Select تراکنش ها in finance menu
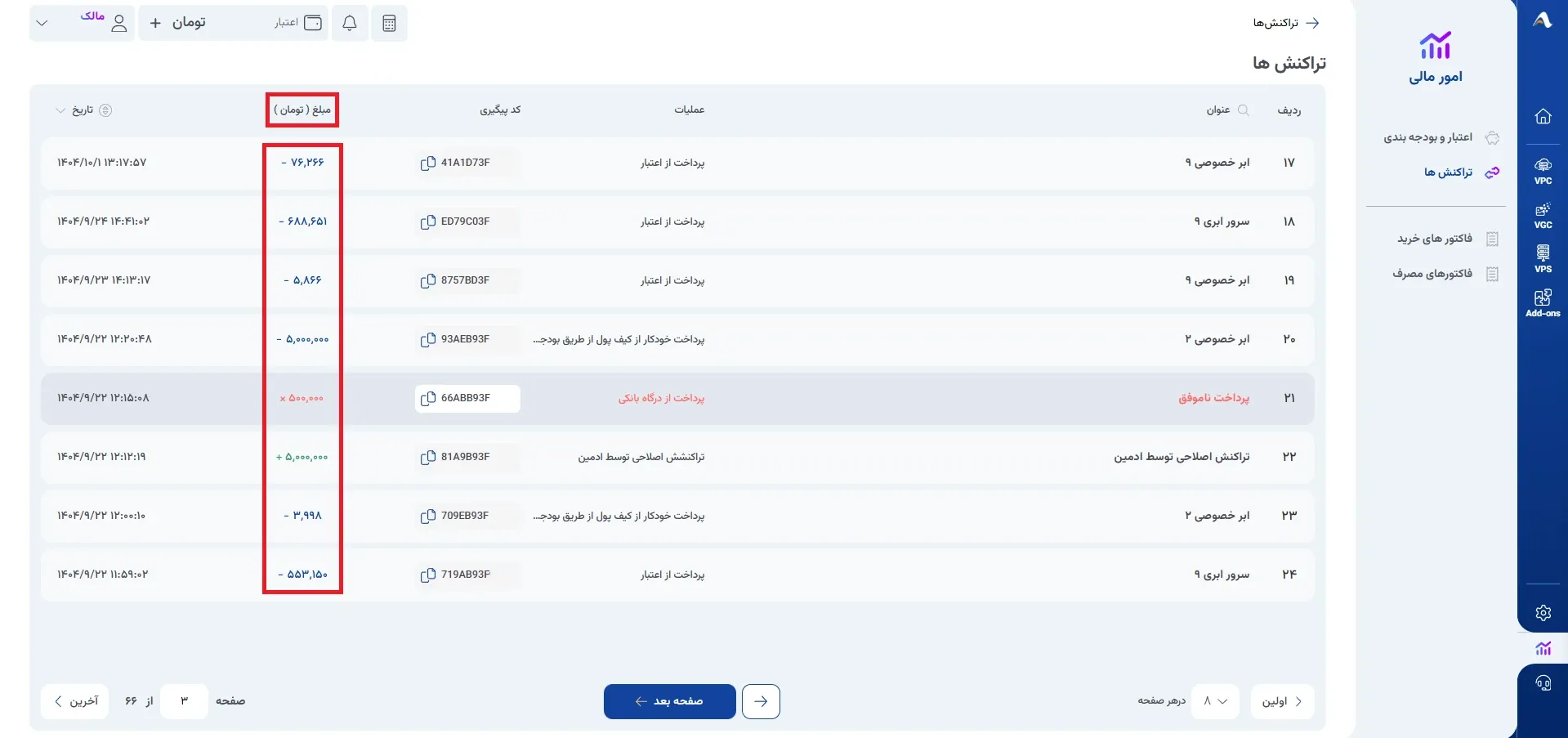This screenshot has height=738, width=1568. point(1461,172)
